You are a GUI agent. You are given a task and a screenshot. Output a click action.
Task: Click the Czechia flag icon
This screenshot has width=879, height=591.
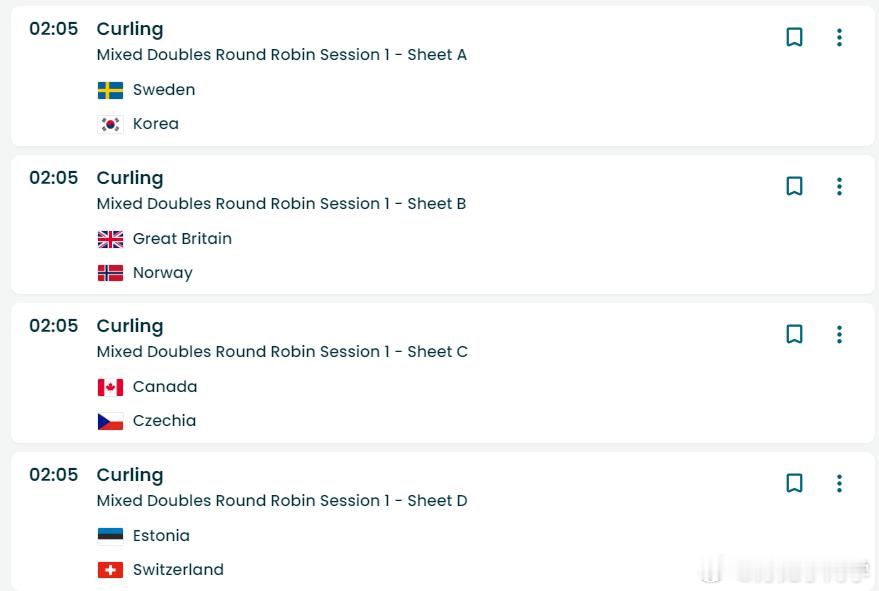[x=110, y=421]
